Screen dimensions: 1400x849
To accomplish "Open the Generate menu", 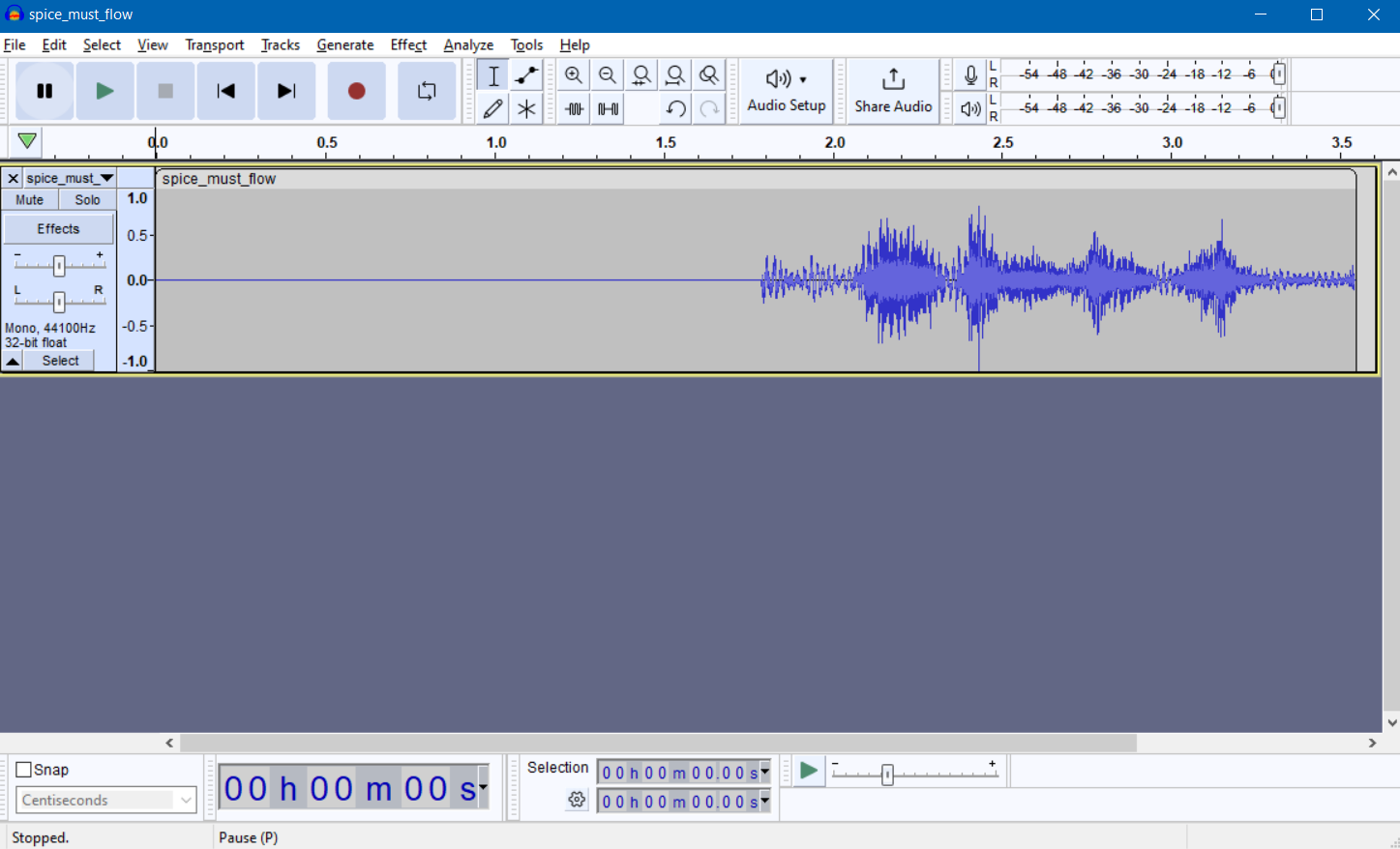I will pos(344,44).
